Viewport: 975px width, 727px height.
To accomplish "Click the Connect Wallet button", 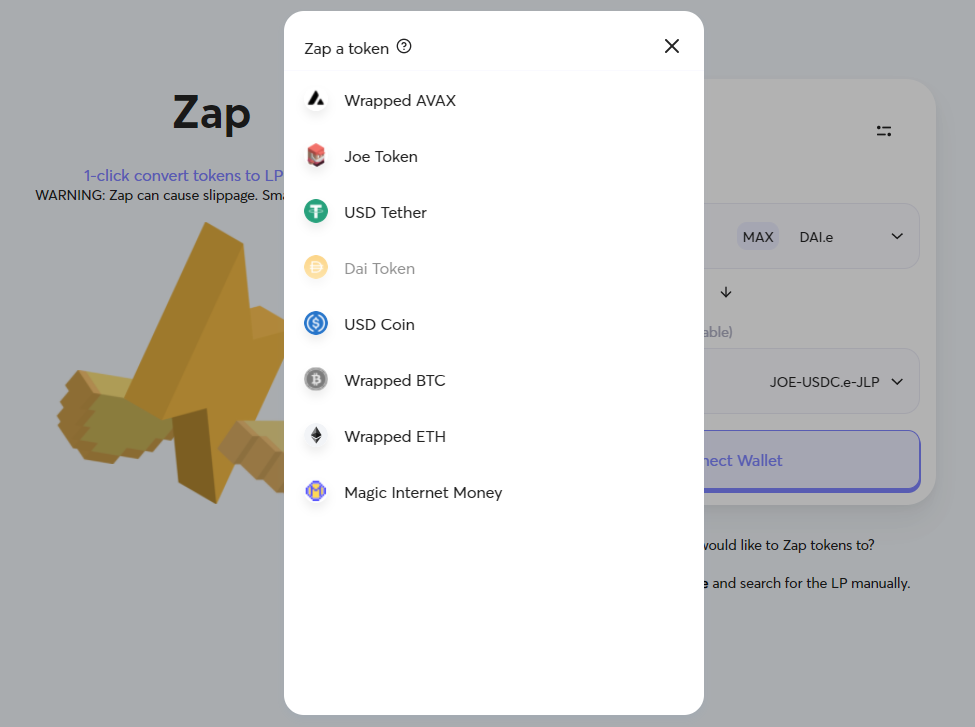I will [x=811, y=460].
